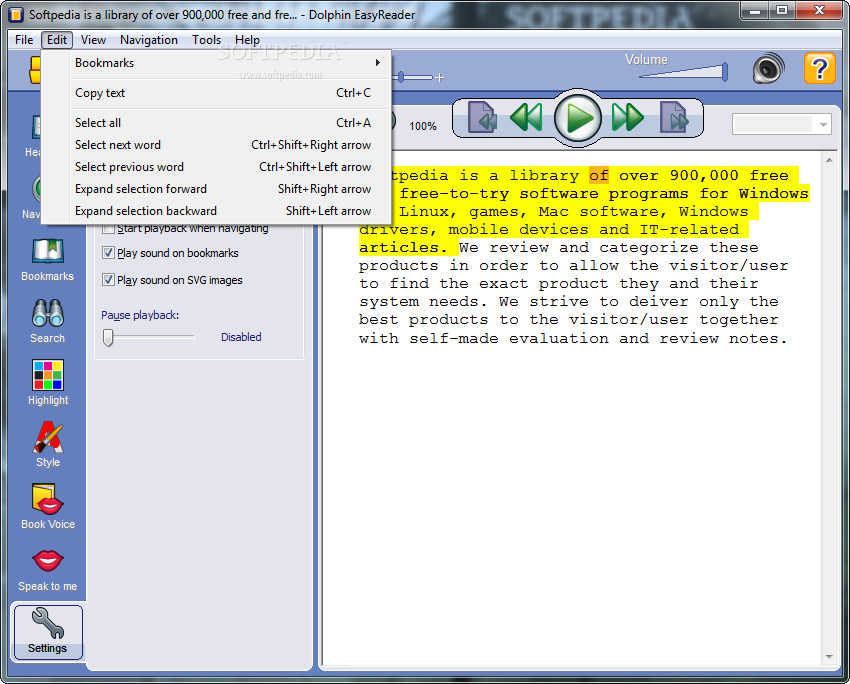Click the text pane scroll down arrow
The image size is (850, 684).
(x=829, y=657)
